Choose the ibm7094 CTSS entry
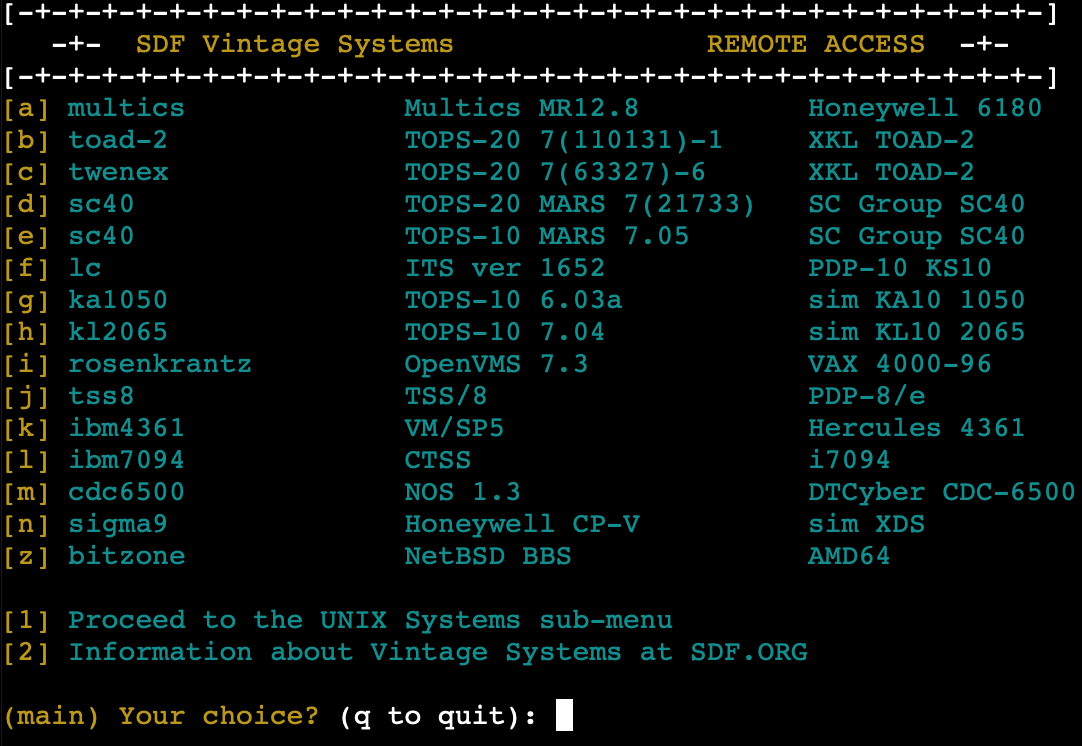Image resolution: width=1082 pixels, height=746 pixels. click(126, 460)
